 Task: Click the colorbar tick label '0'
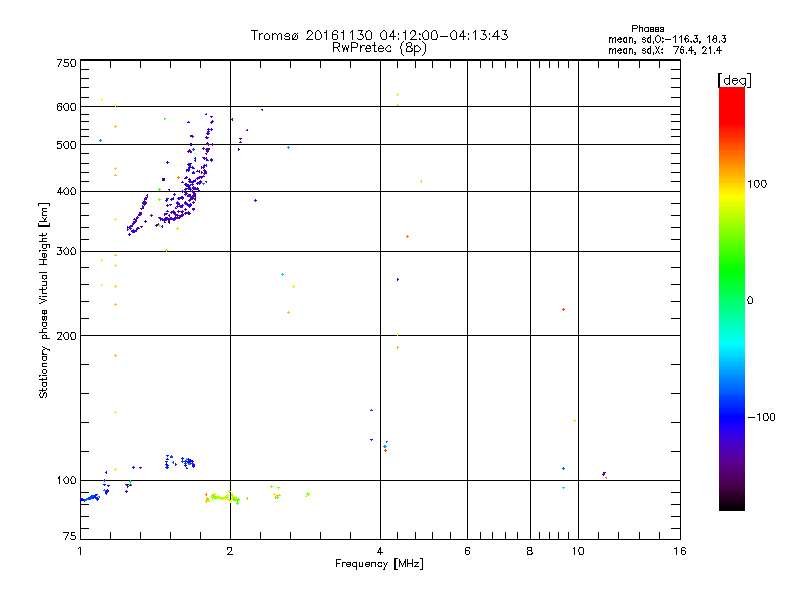(750, 301)
